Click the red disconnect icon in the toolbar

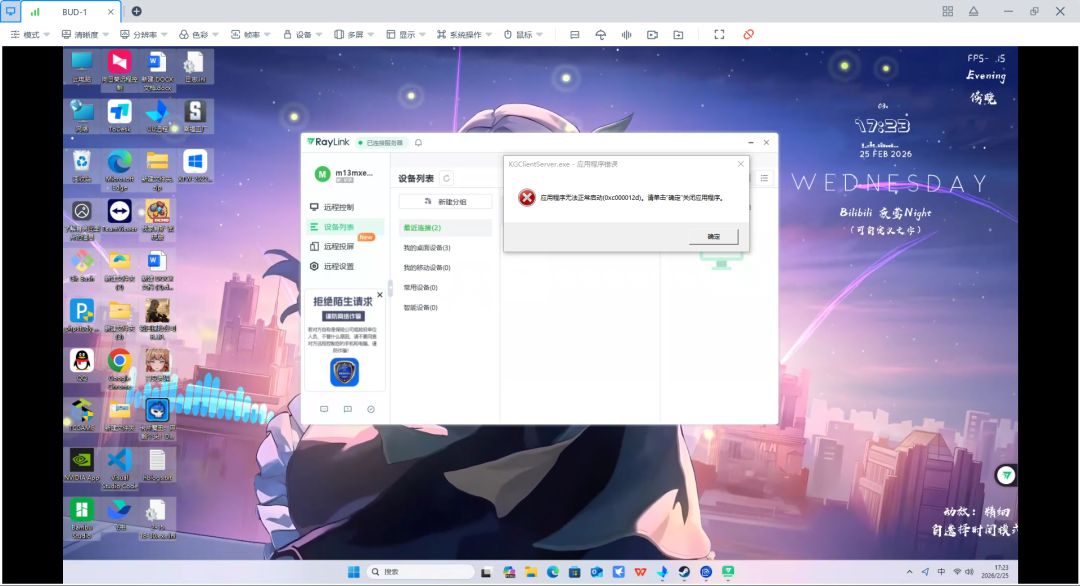pyautogui.click(x=748, y=34)
